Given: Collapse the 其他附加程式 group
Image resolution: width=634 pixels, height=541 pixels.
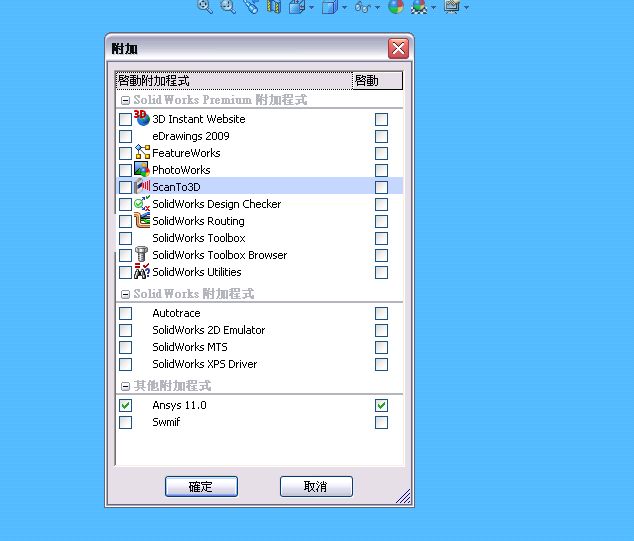Looking at the screenshot, I should pyautogui.click(x=126, y=387).
